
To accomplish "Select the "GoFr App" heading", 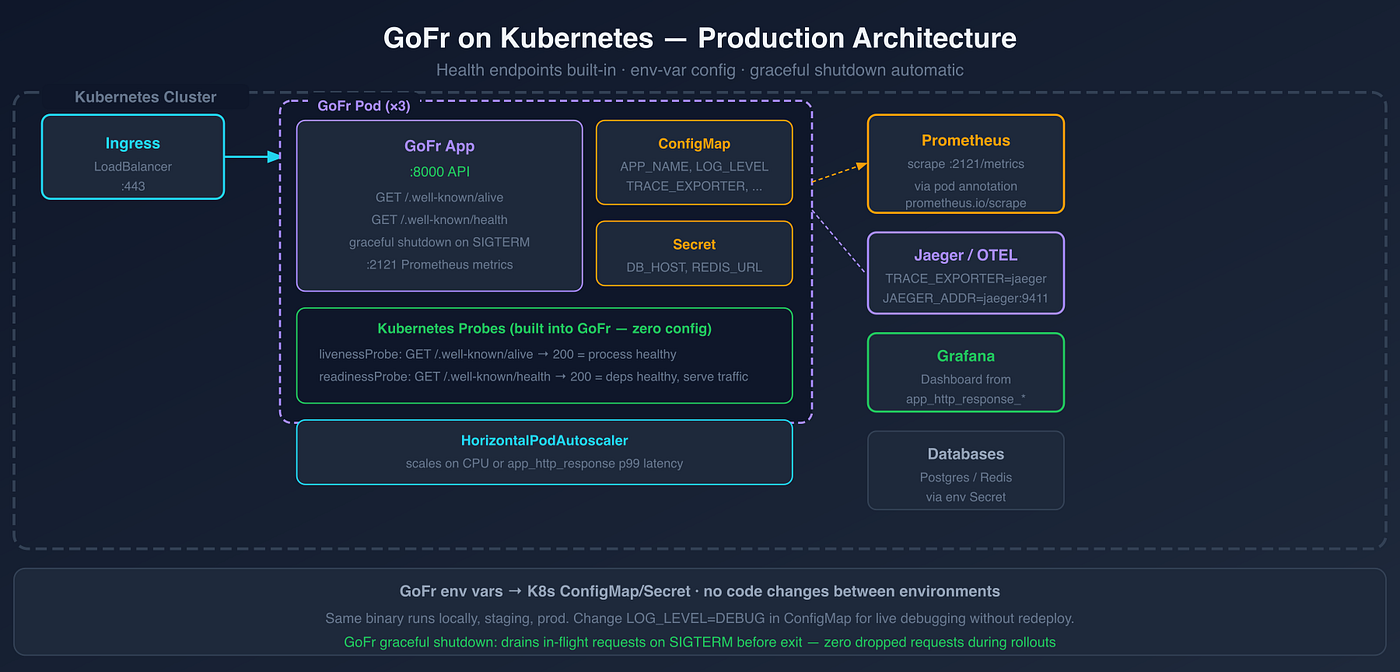I will pos(440,146).
